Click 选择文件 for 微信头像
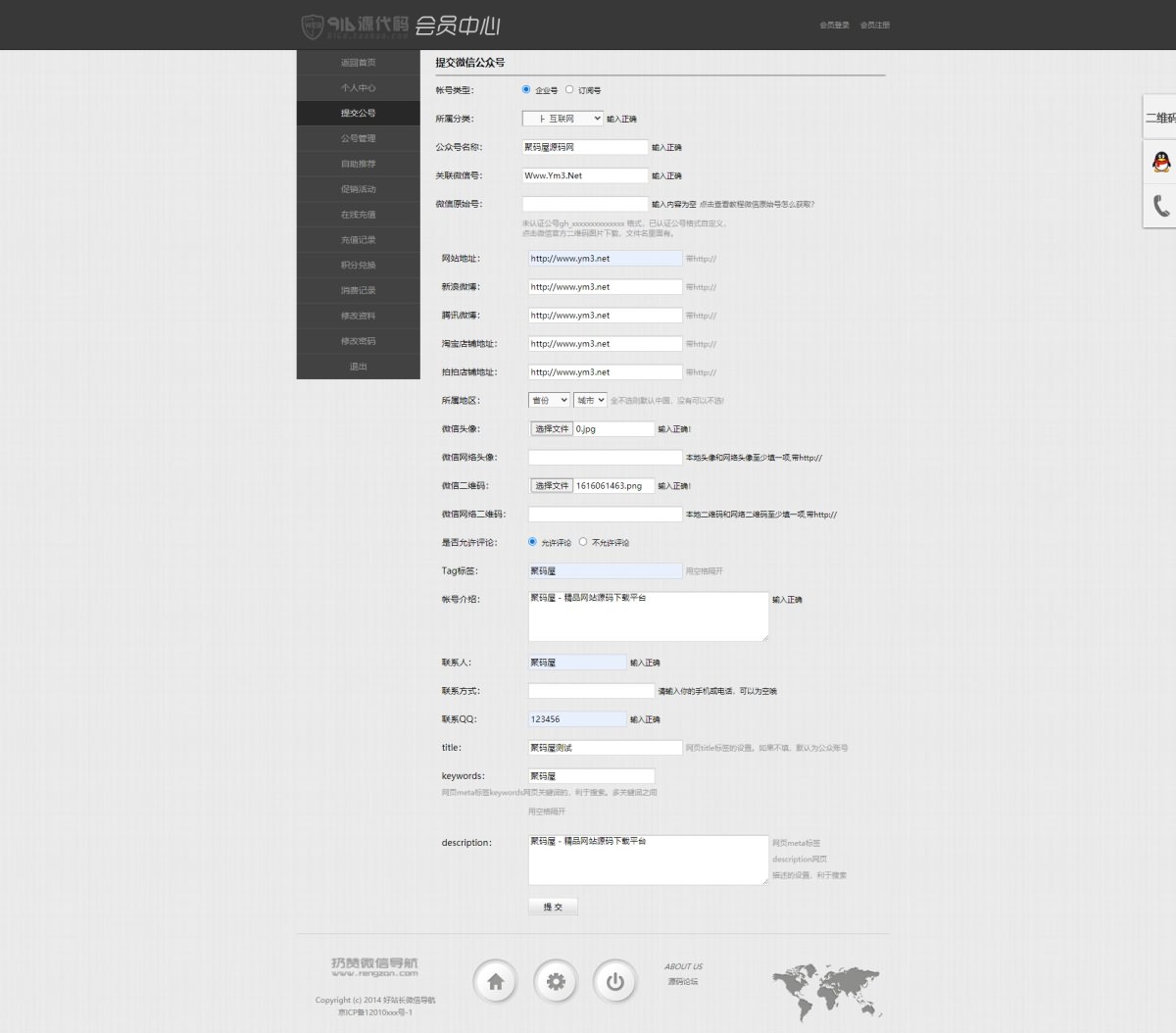This screenshot has width=1176, height=1033. 552,429
